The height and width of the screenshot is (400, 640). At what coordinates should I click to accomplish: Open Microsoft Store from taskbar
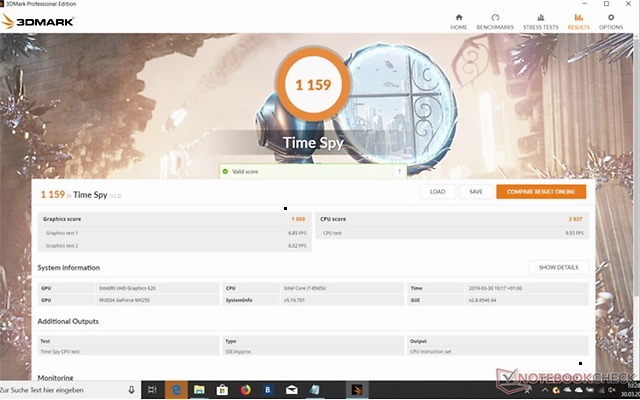click(222, 390)
